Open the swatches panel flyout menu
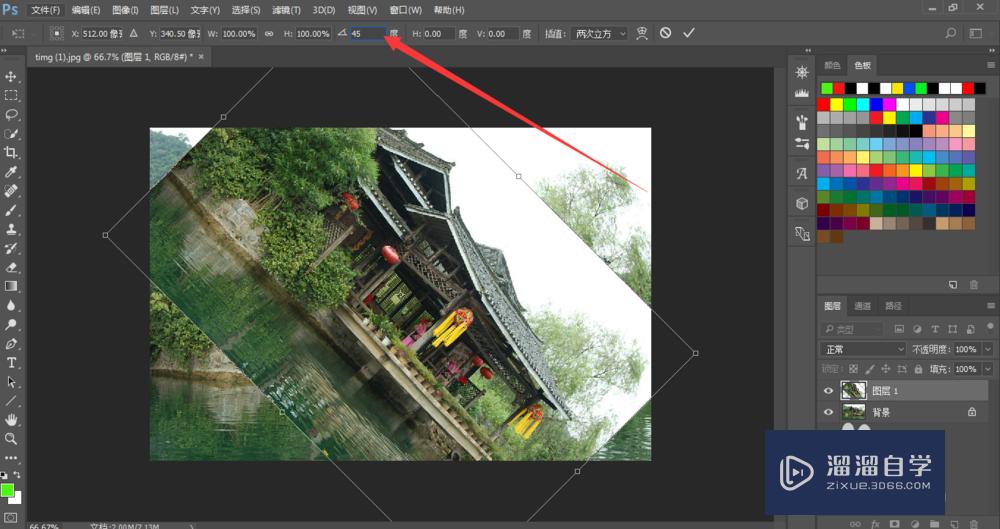 click(x=990, y=65)
